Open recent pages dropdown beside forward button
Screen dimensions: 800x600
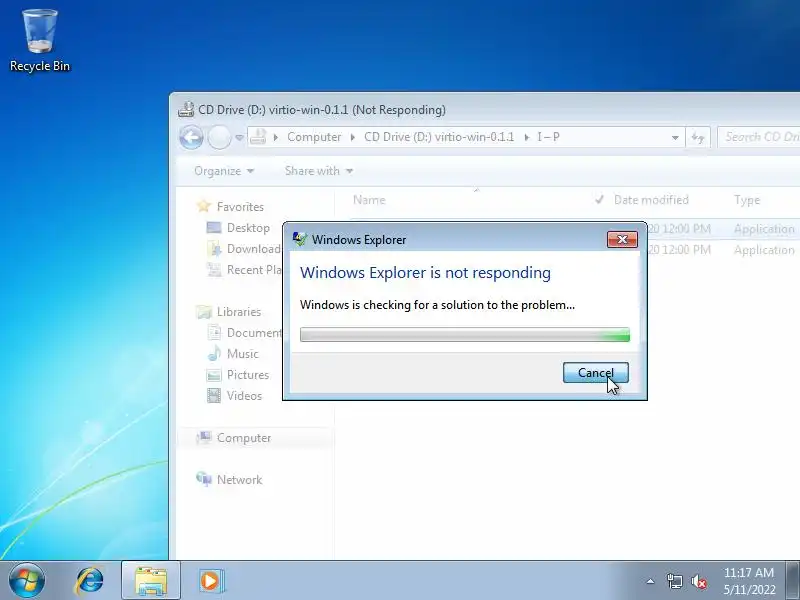(239, 137)
